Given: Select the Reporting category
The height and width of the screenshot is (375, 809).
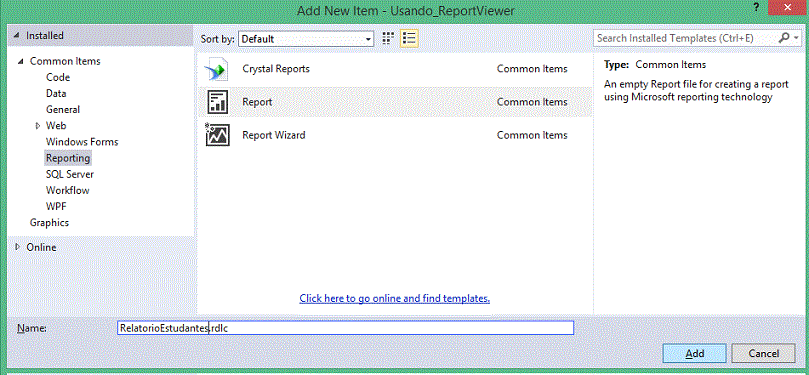Looking at the screenshot, I should click(68, 158).
